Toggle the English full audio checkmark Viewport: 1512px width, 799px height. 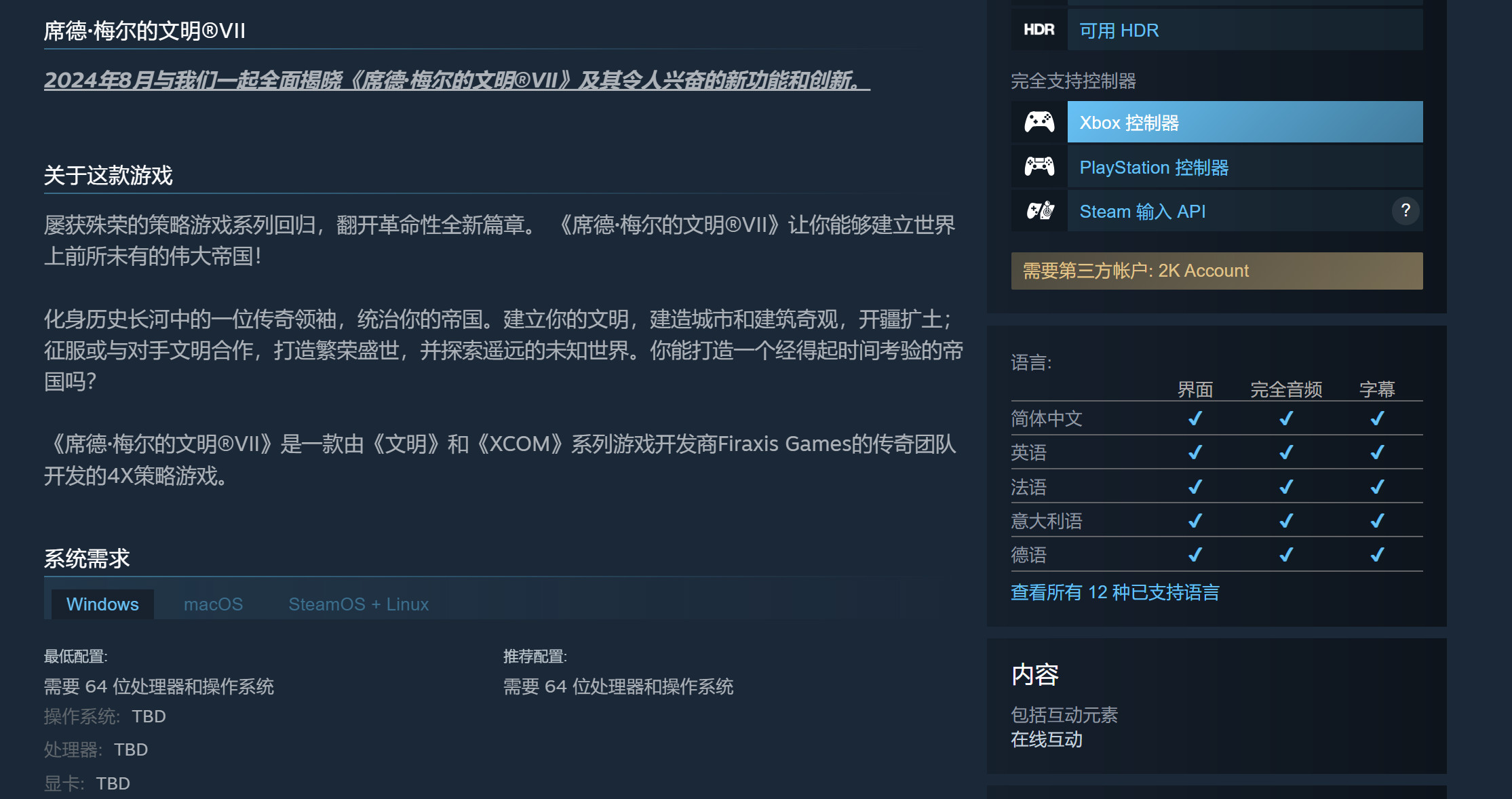tap(1285, 452)
